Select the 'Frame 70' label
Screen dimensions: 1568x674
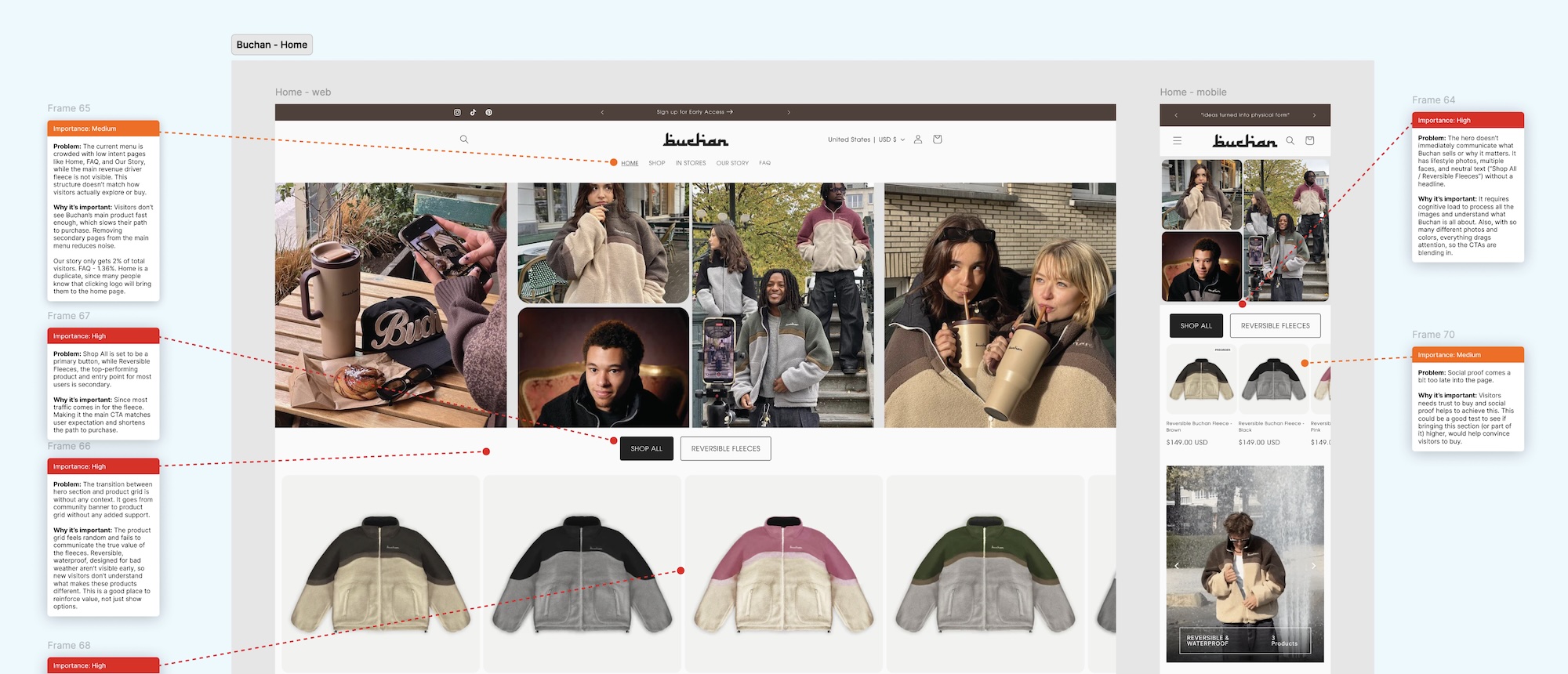tap(1433, 335)
